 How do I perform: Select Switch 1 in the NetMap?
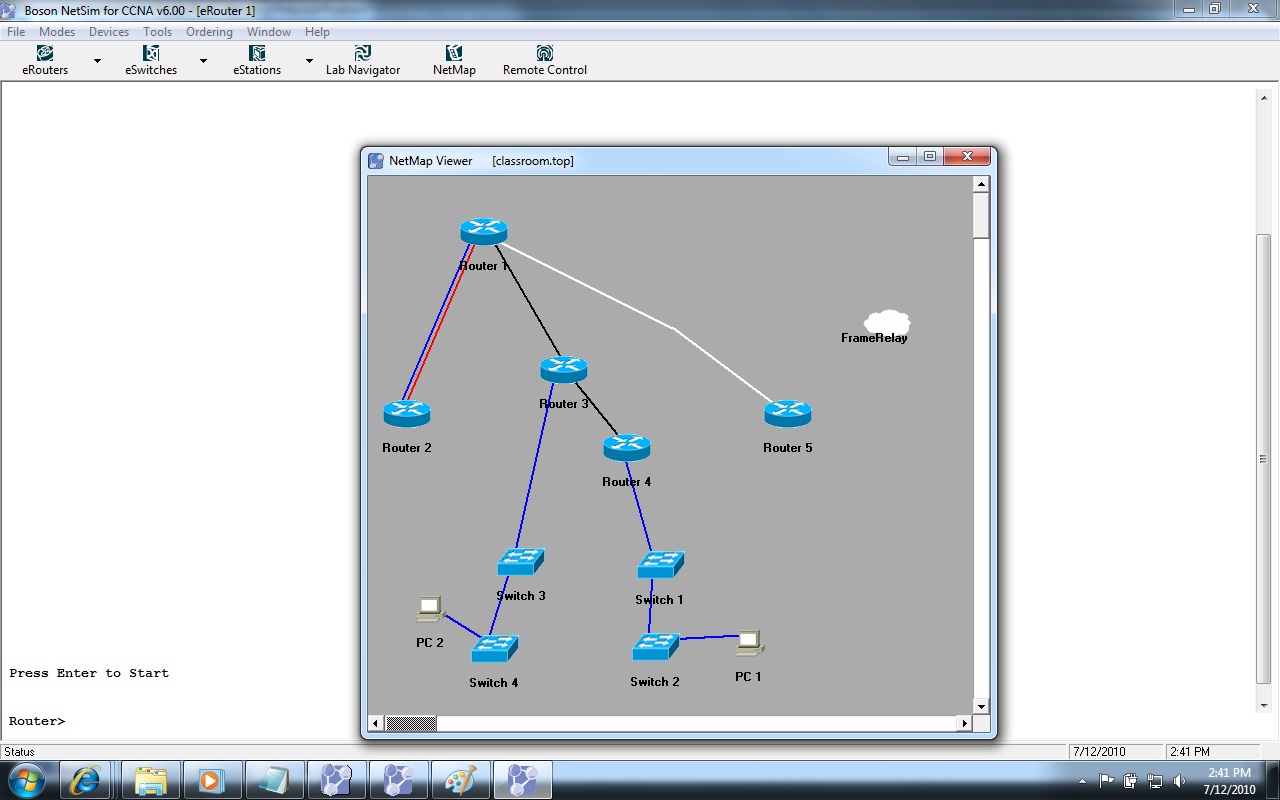point(661,565)
